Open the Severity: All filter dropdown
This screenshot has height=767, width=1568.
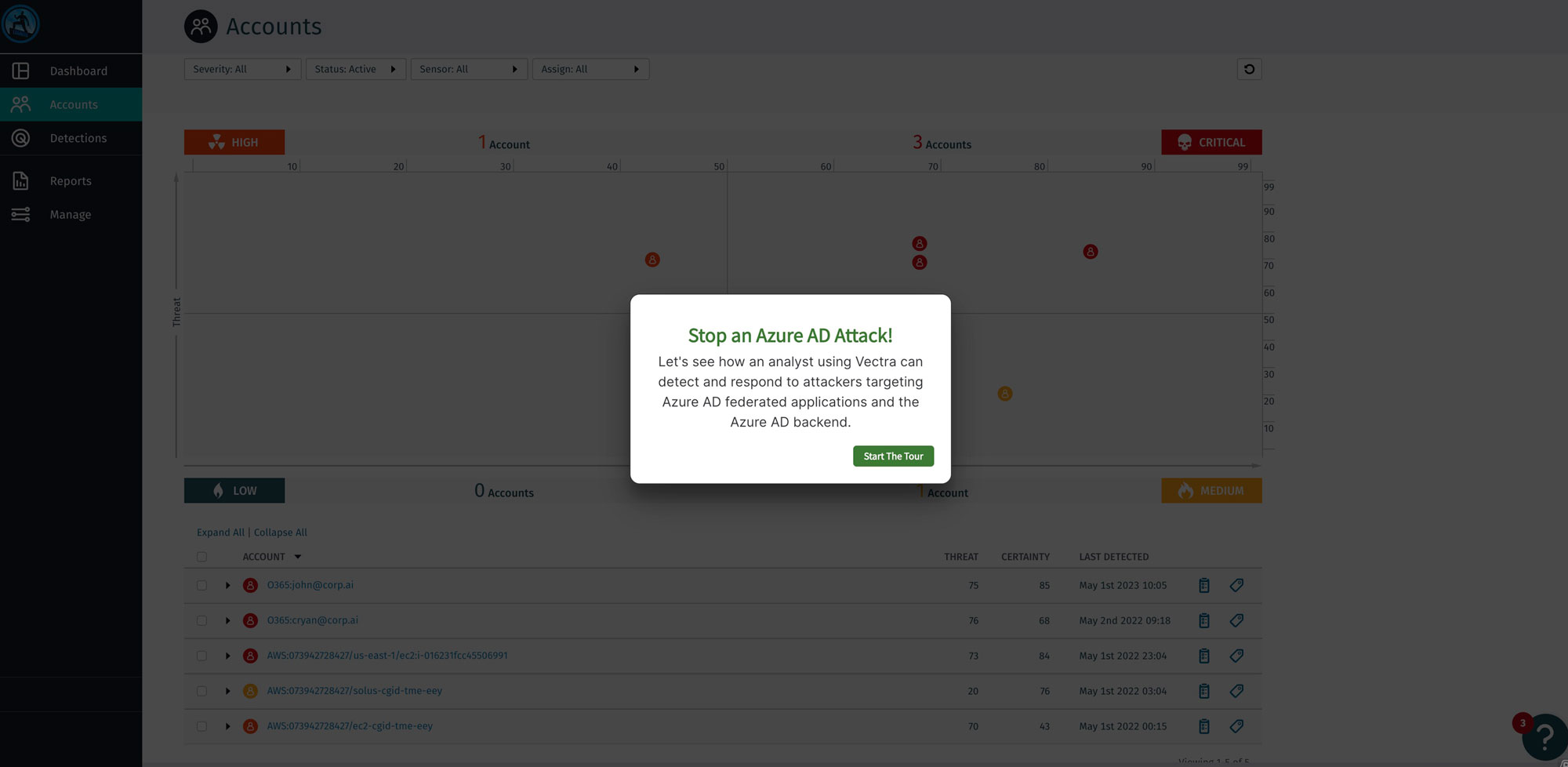(242, 69)
